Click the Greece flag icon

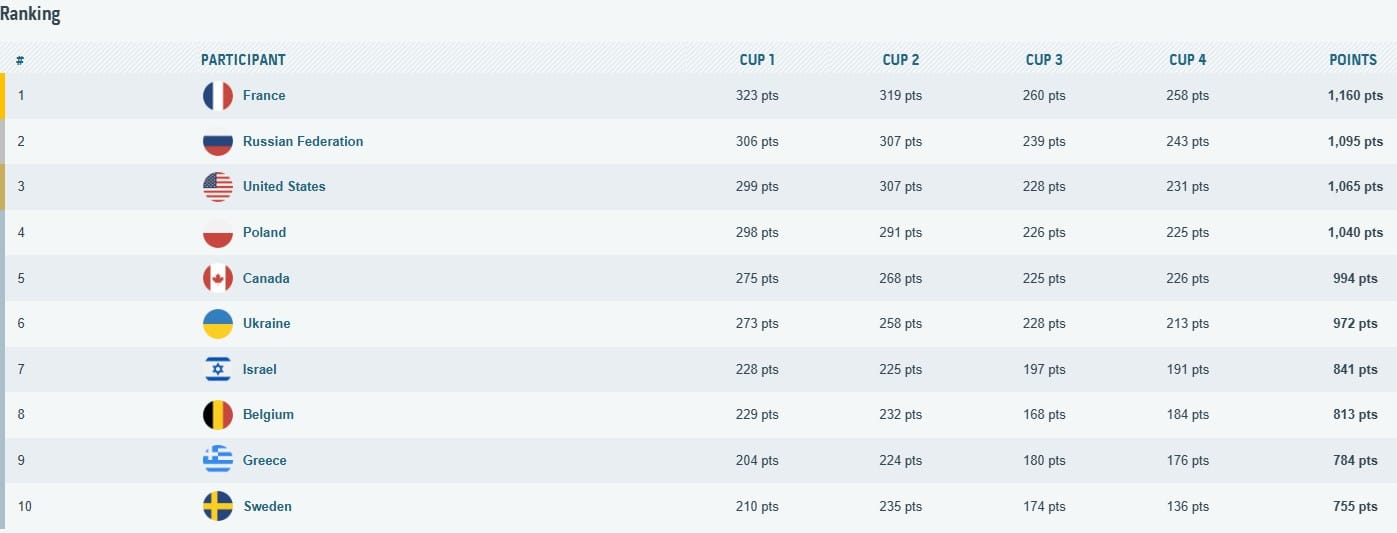pyautogui.click(x=218, y=461)
